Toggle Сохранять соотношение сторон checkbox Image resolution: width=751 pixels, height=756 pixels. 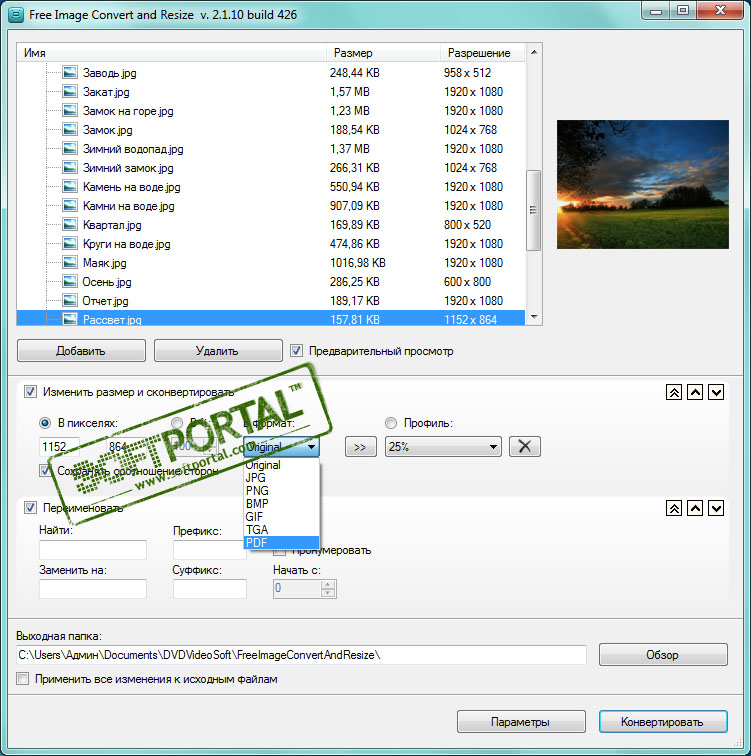(x=45, y=470)
